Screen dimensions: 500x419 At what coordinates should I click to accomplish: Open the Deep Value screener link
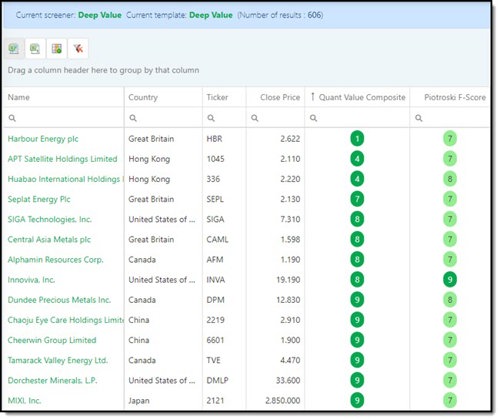pos(100,15)
